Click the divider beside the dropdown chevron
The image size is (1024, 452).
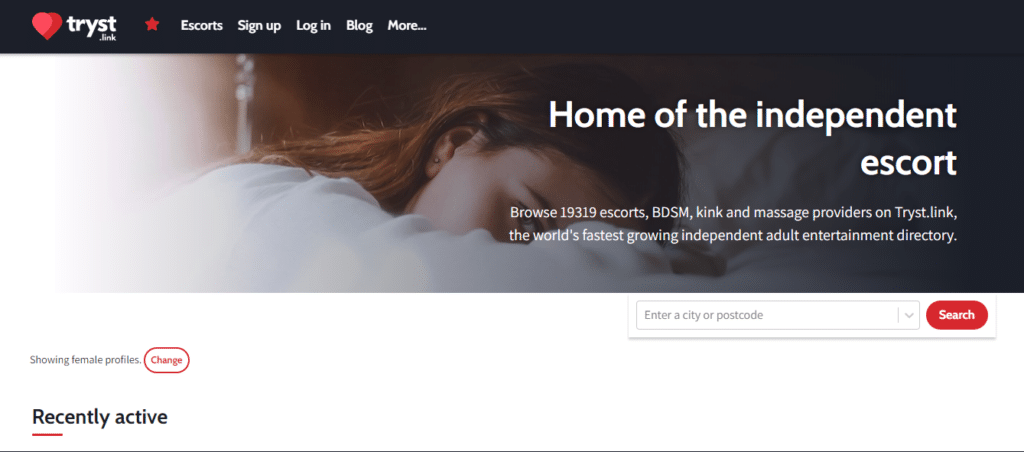click(x=898, y=315)
